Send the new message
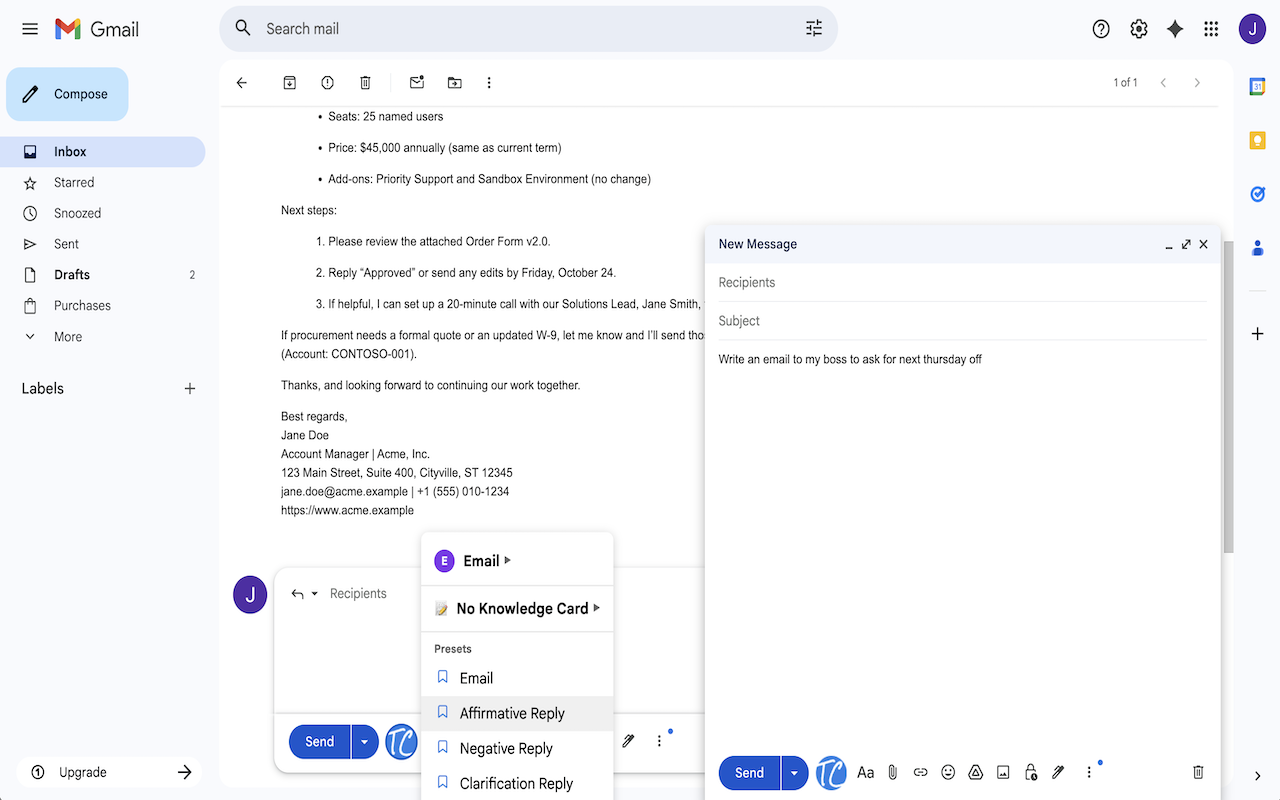 (x=748, y=772)
